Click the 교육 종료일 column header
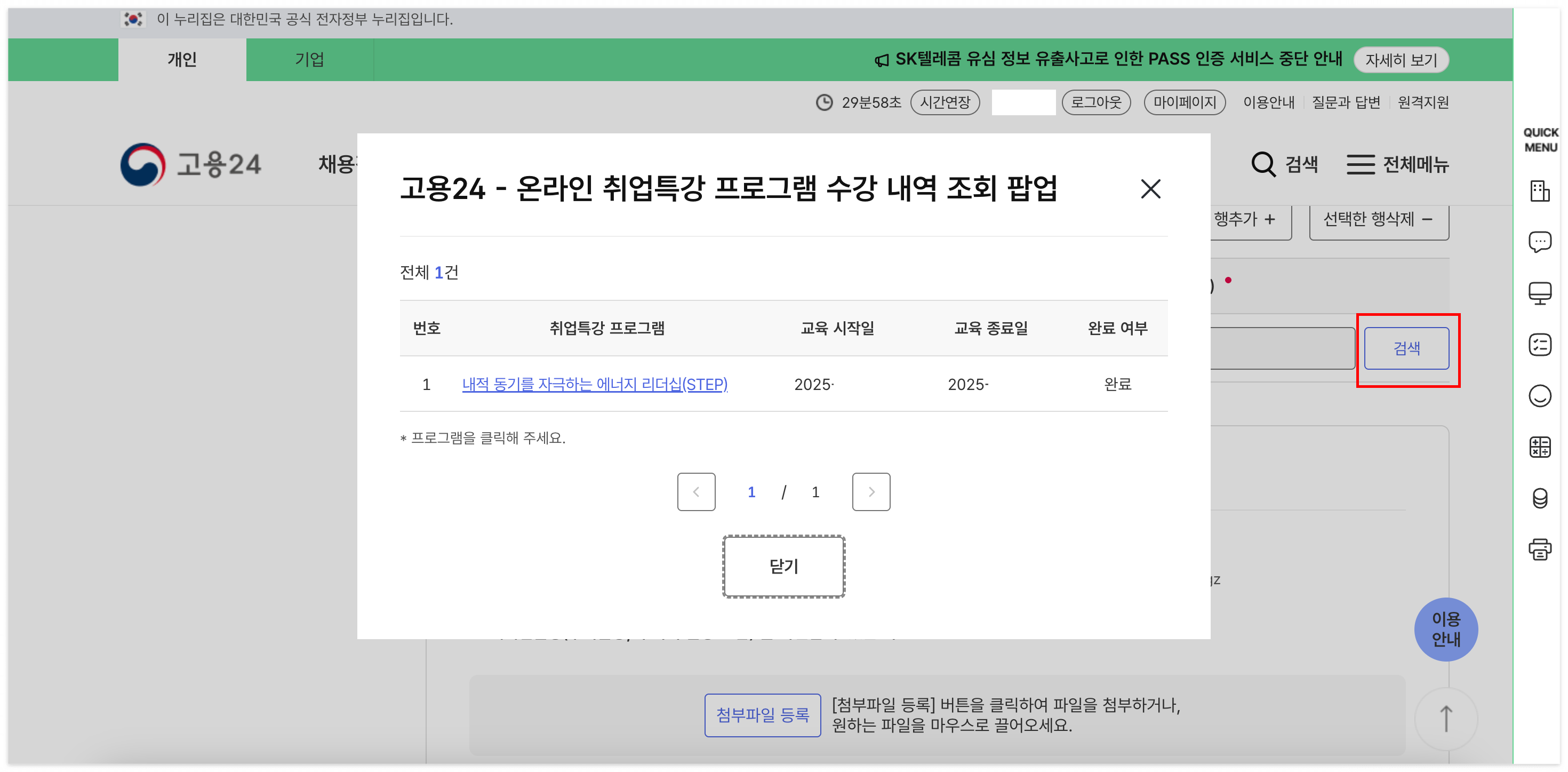This screenshot has height=772, width=1568. (x=990, y=328)
